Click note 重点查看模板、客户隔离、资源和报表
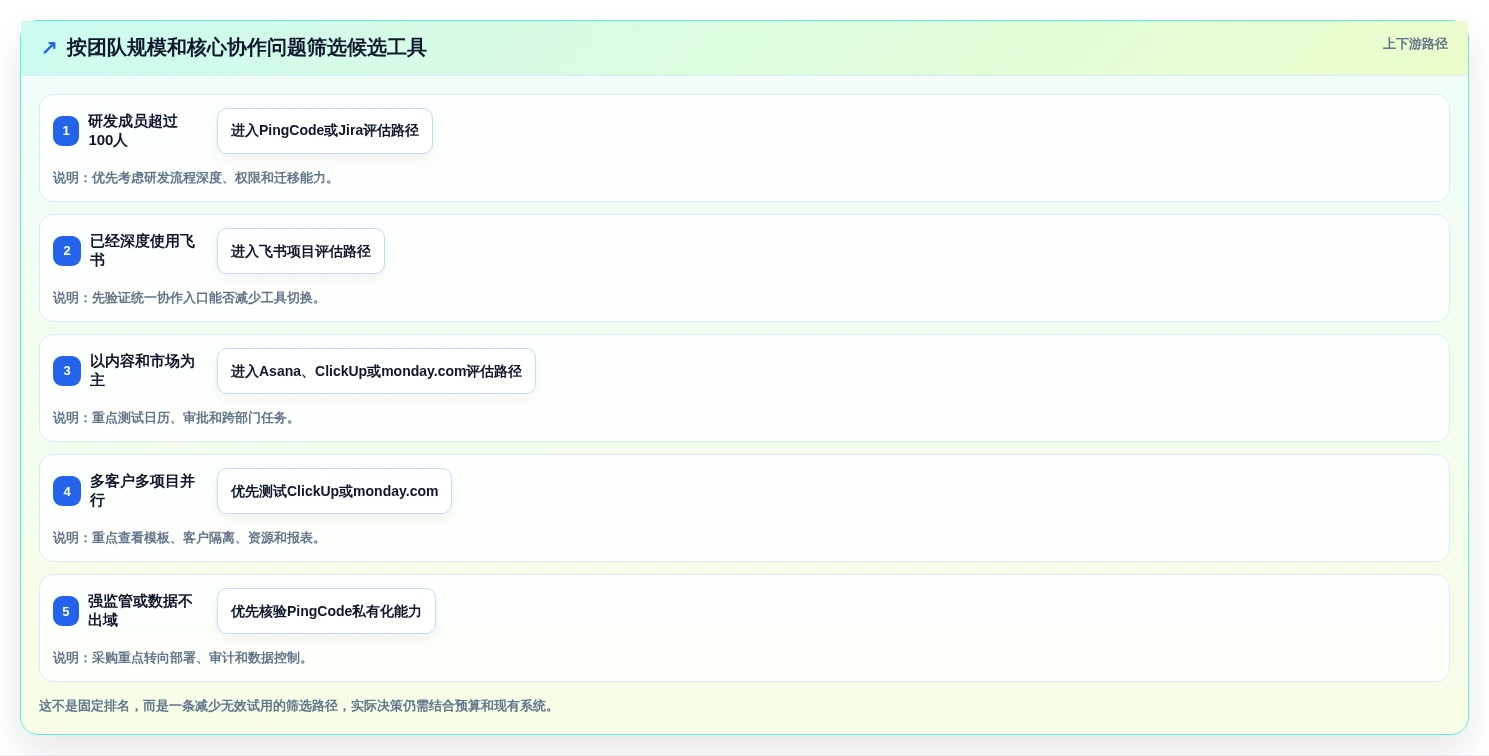Viewport: 1489px width, 756px height. [x=189, y=538]
